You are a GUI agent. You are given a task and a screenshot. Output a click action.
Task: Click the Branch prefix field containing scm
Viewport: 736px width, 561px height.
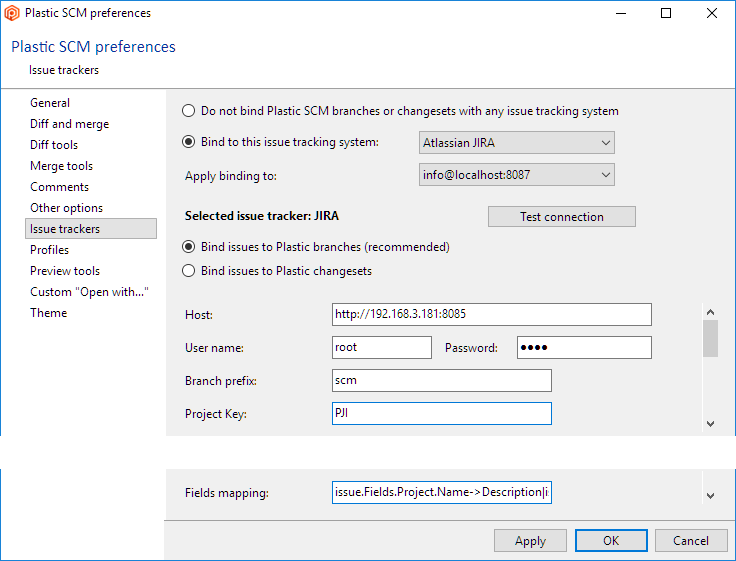point(442,380)
